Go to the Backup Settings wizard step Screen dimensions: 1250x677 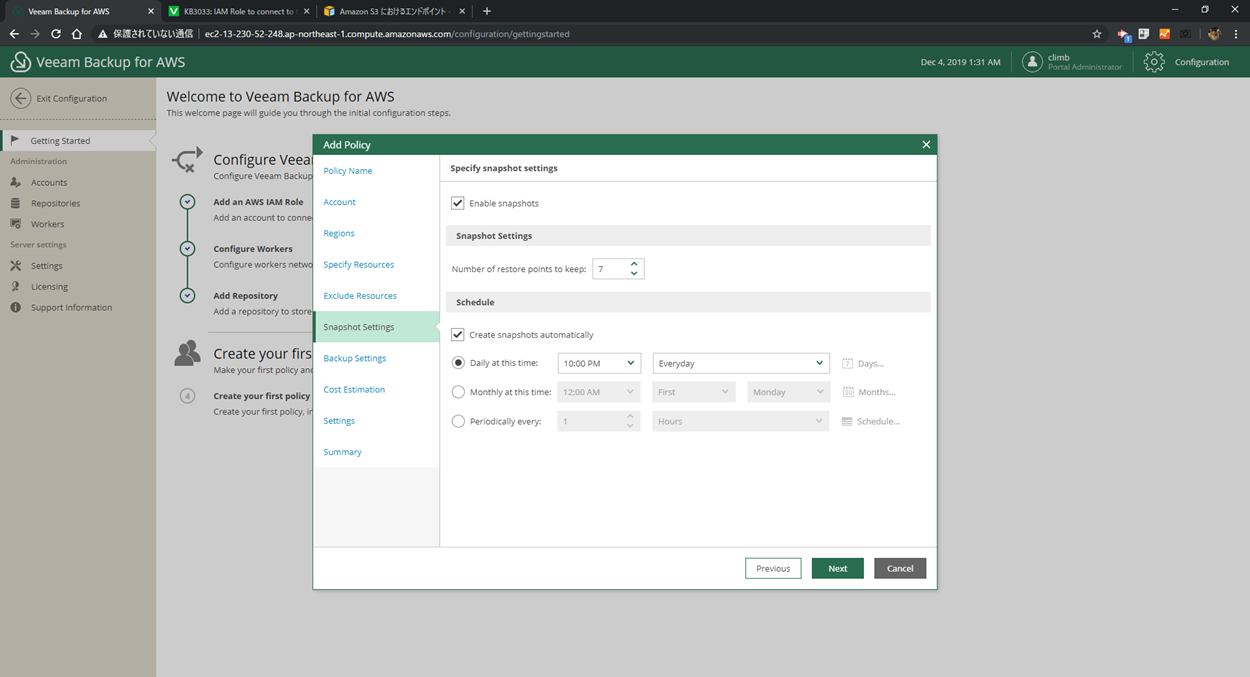pyautogui.click(x=355, y=358)
